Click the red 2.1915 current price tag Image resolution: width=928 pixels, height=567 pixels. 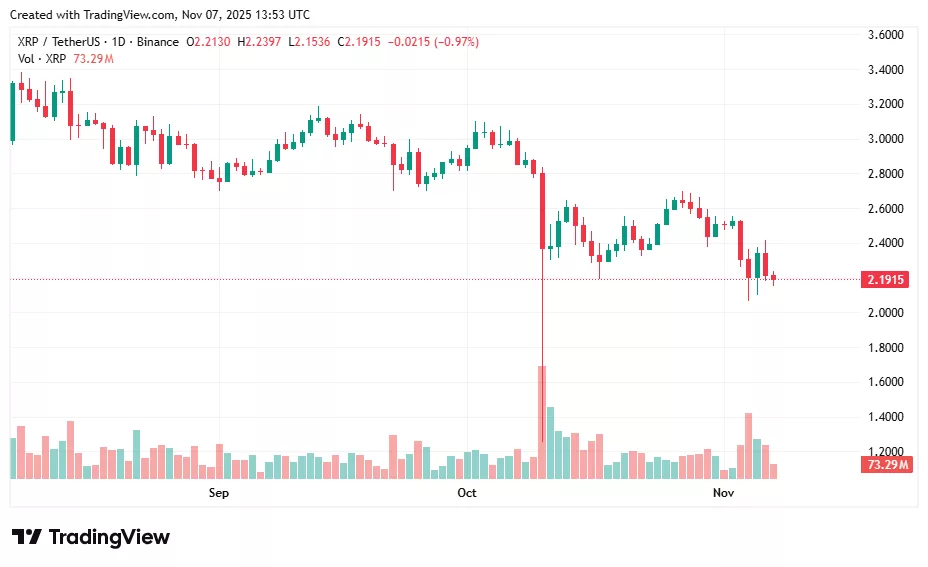[x=885, y=280]
